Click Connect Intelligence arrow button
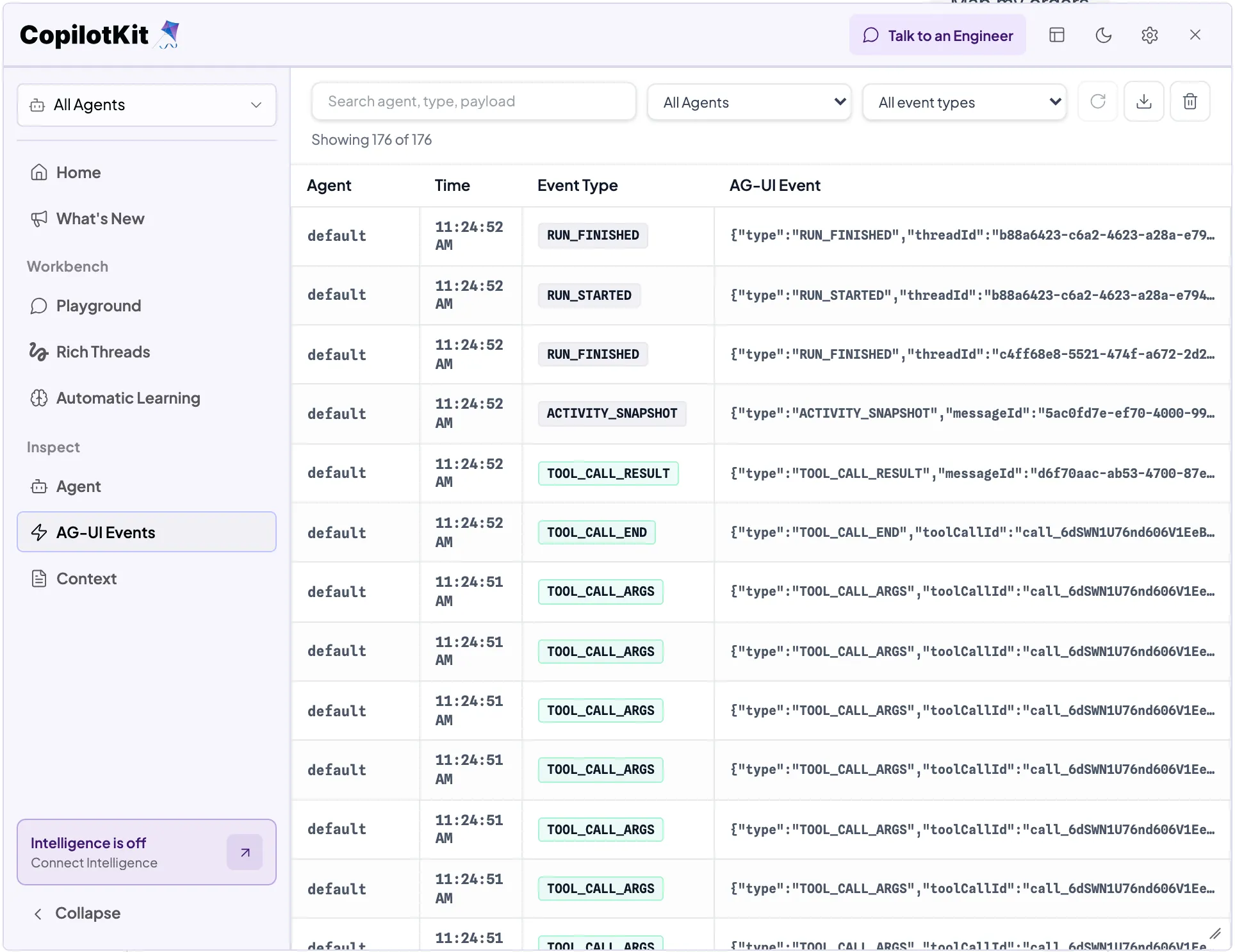Image resolution: width=1235 pixels, height=952 pixels. (245, 852)
